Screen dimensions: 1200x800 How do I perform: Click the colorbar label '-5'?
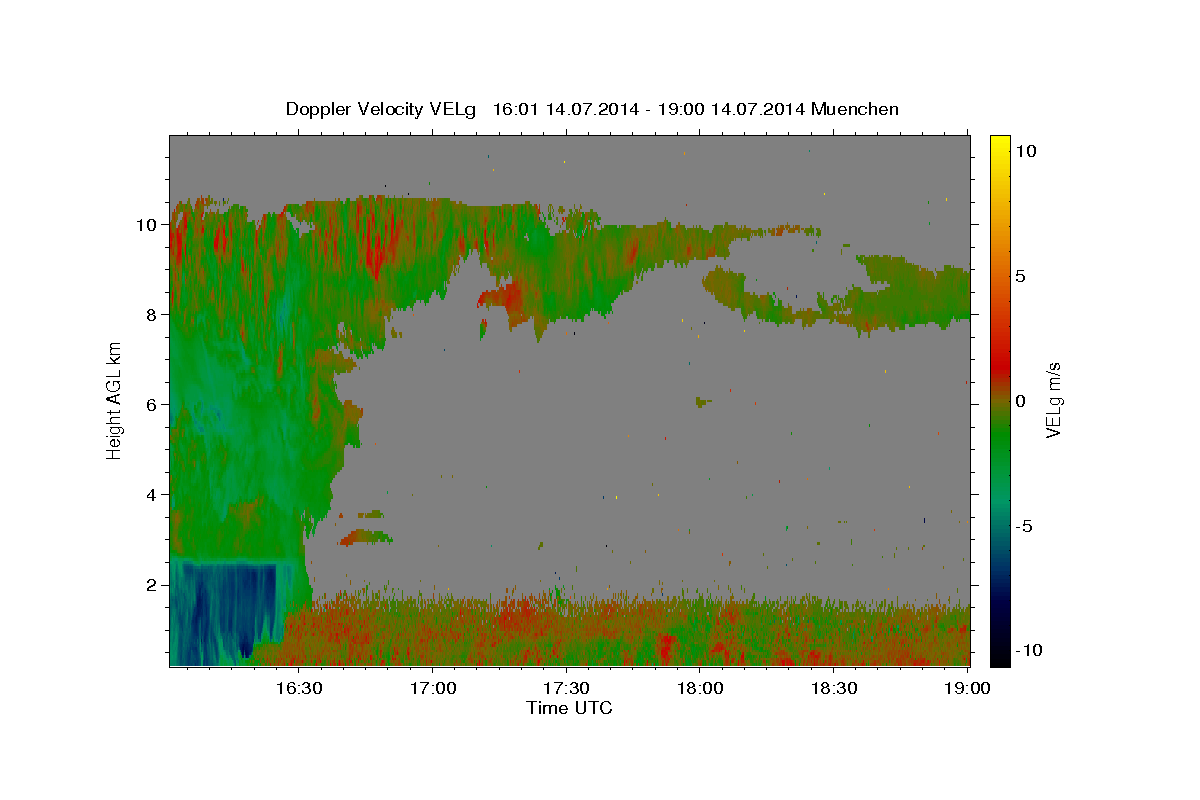1024,526
